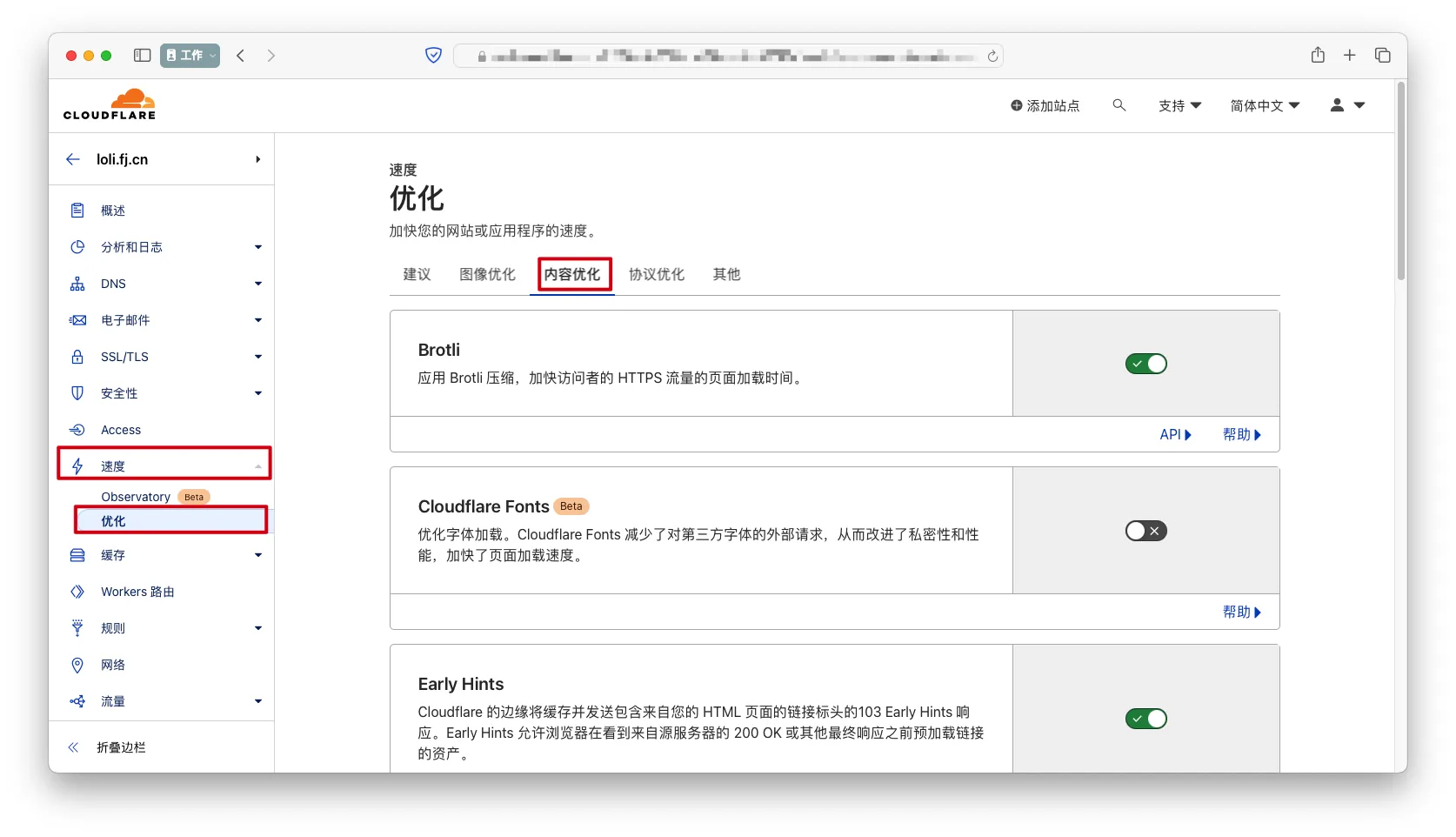Click the privacy shield icon
This screenshot has height=837, width=1456.
pyautogui.click(x=433, y=56)
